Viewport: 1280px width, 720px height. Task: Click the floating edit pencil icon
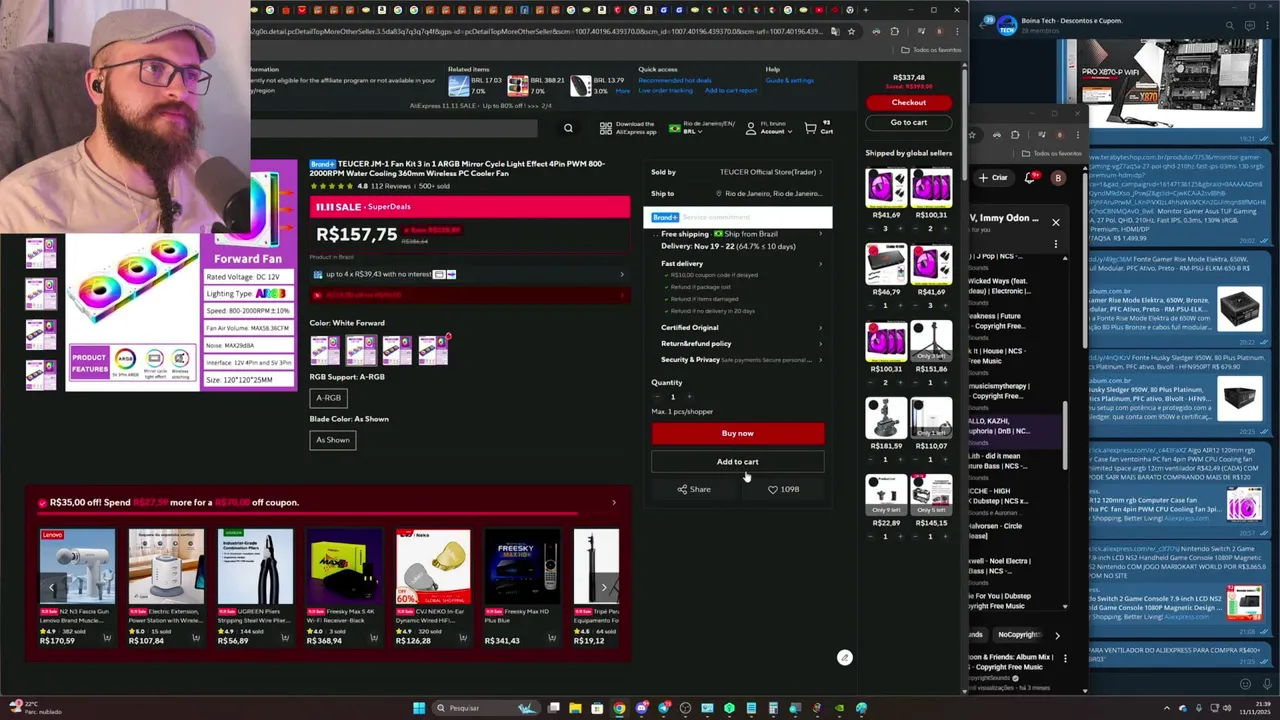pos(845,657)
